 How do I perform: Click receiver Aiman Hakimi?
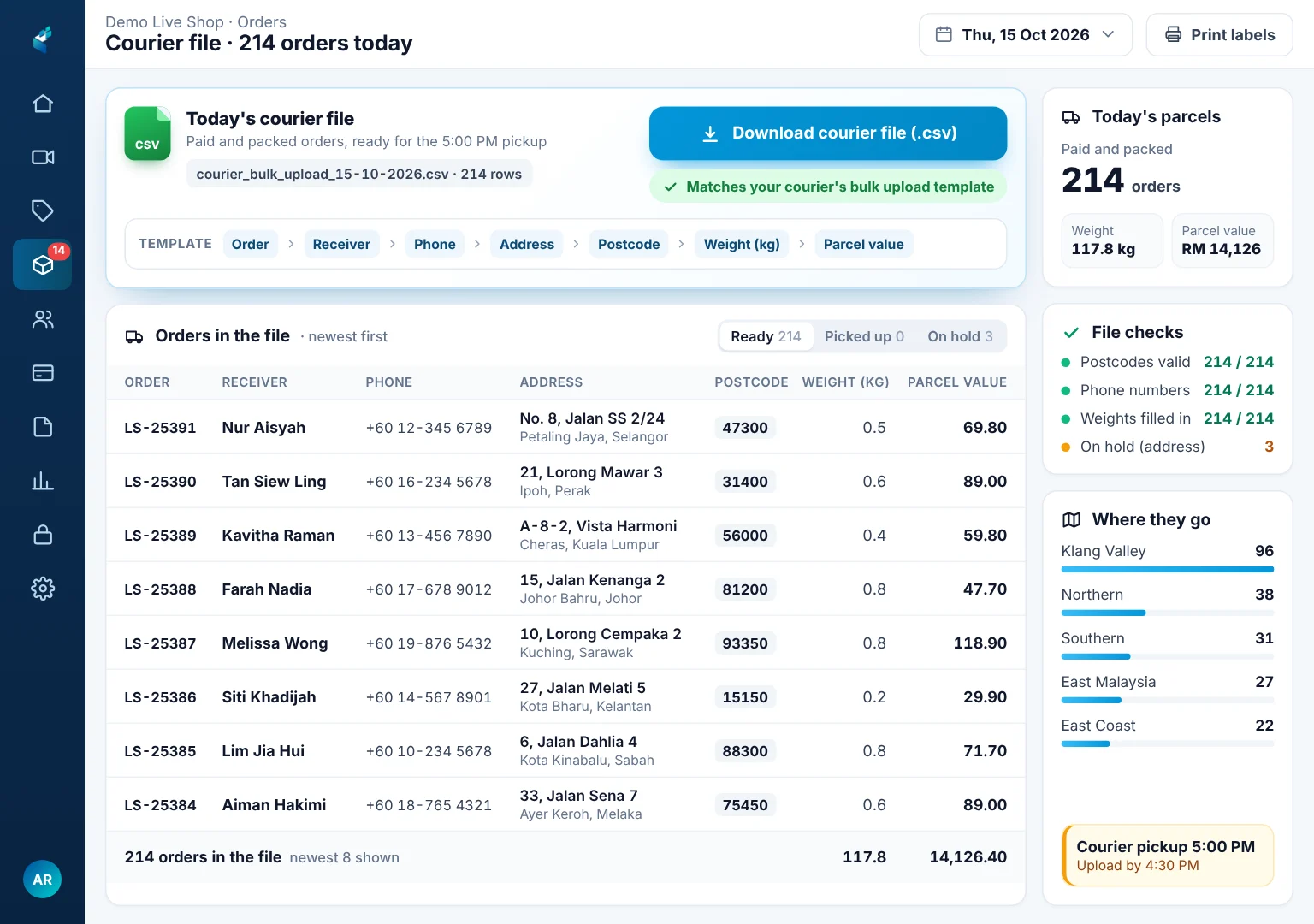point(274,805)
